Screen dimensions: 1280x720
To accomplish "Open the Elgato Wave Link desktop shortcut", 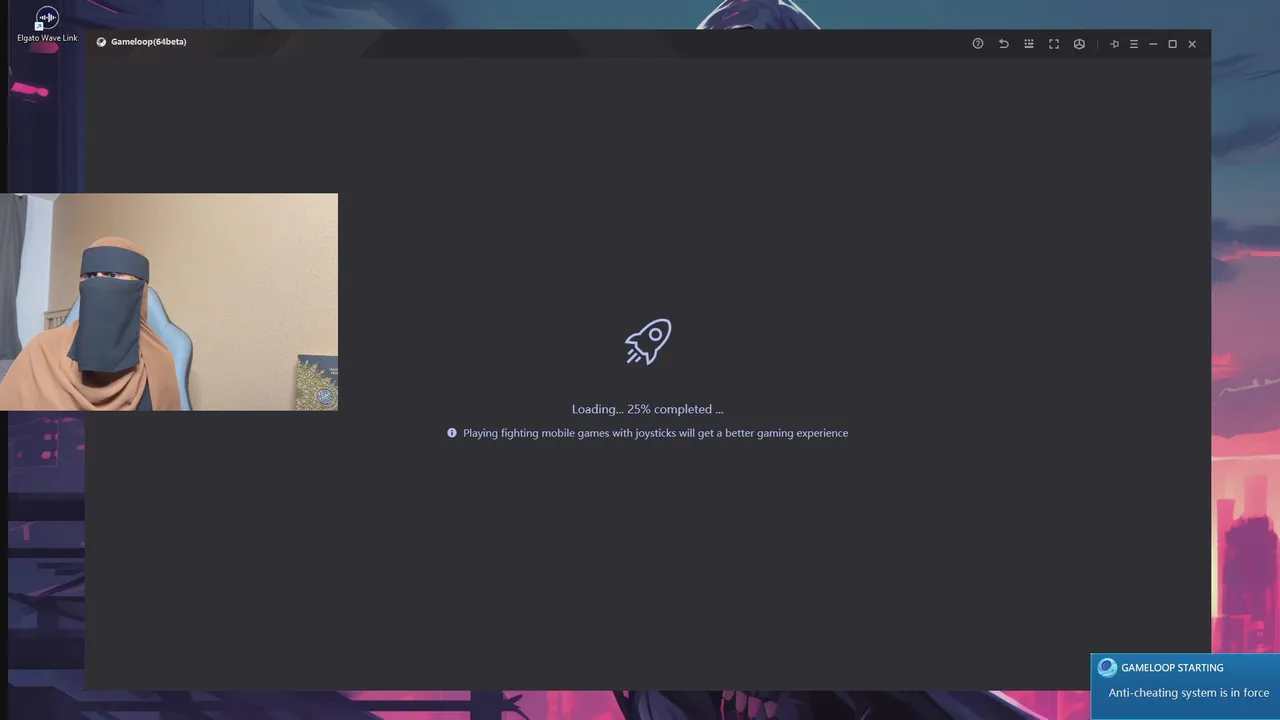I will 47,25.
